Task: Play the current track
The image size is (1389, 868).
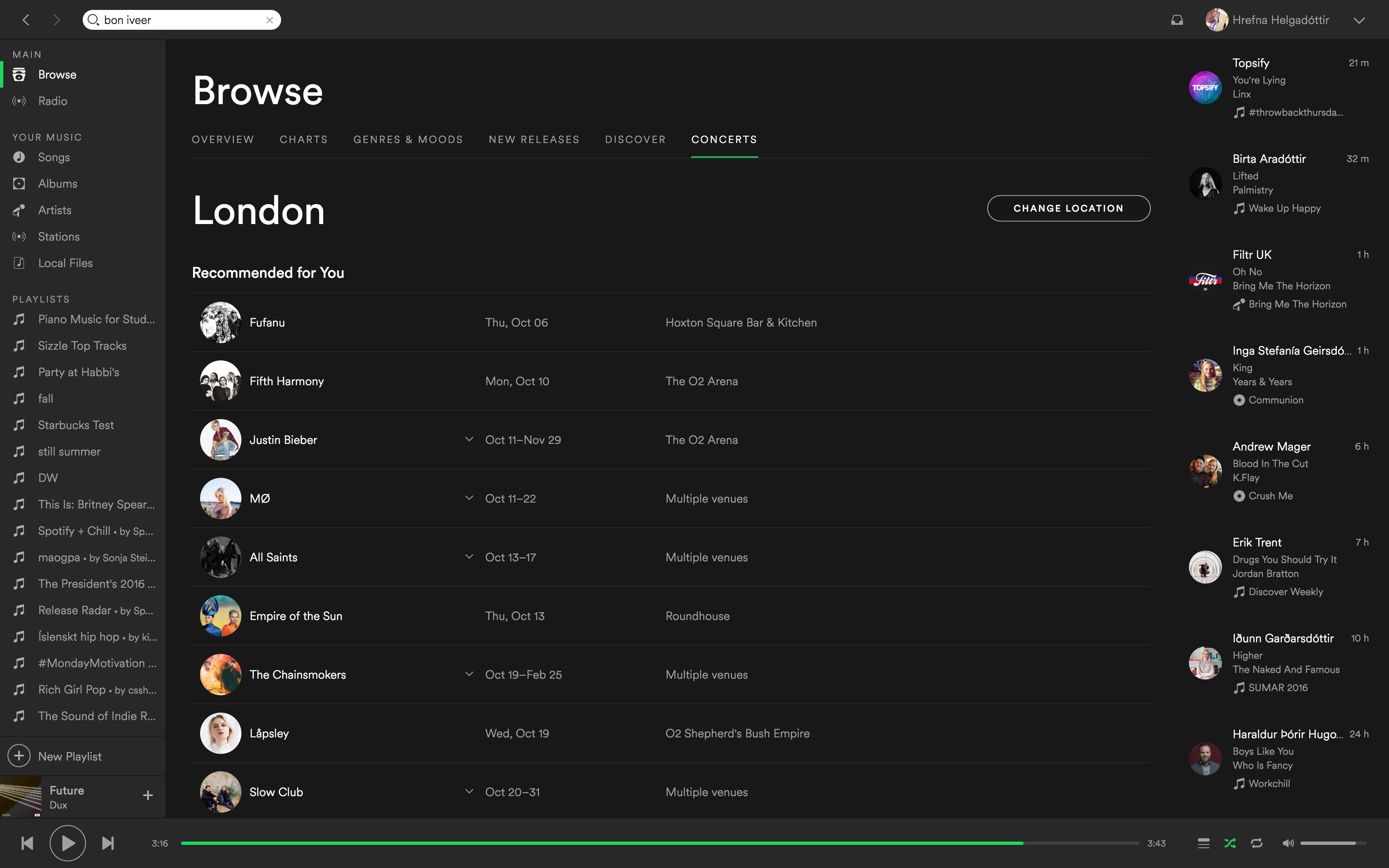Action: click(68, 843)
